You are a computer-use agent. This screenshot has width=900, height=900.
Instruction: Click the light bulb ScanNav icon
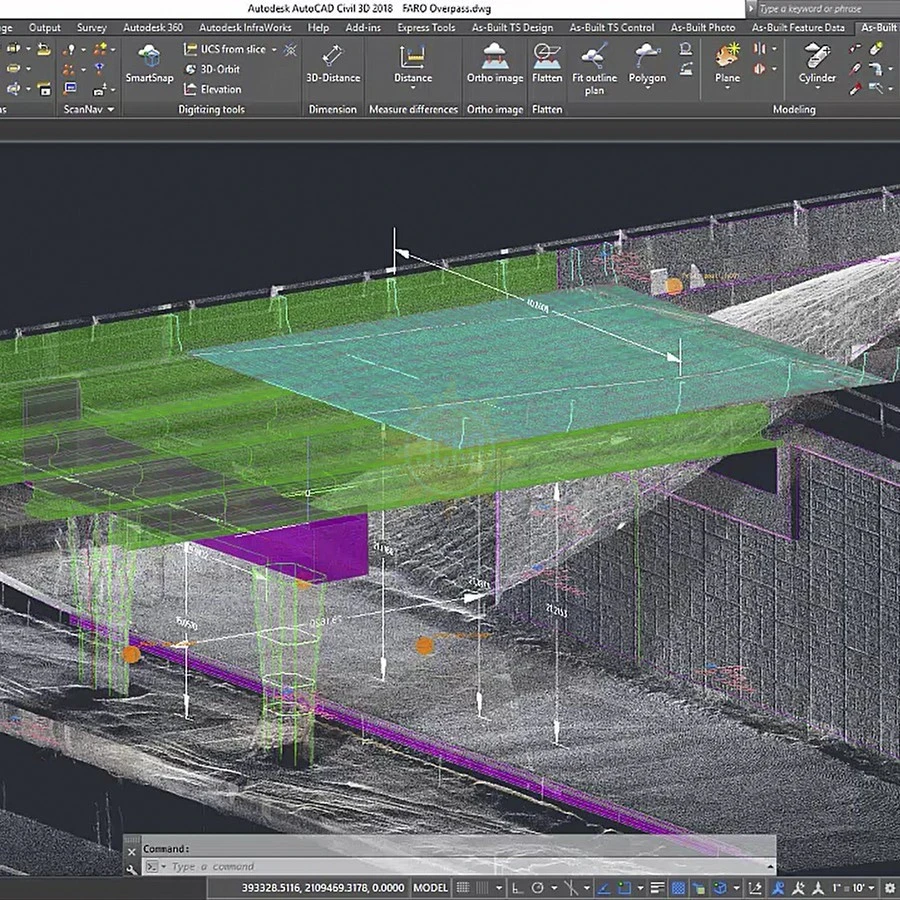click(71, 49)
